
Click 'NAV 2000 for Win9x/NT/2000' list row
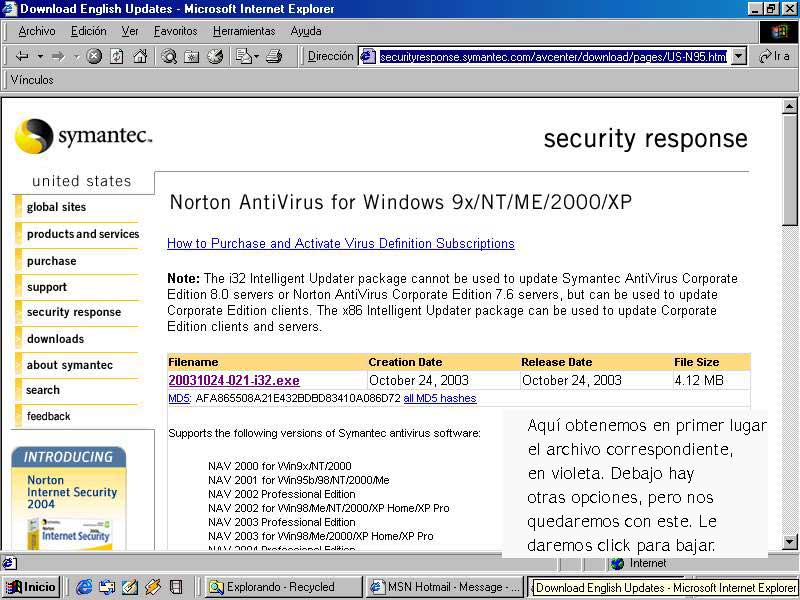[x=280, y=466]
